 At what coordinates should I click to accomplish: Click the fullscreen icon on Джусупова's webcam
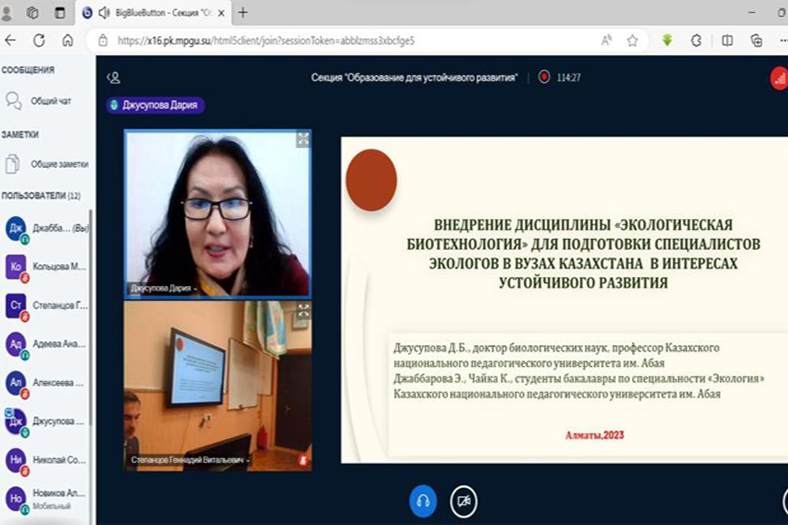[302, 140]
